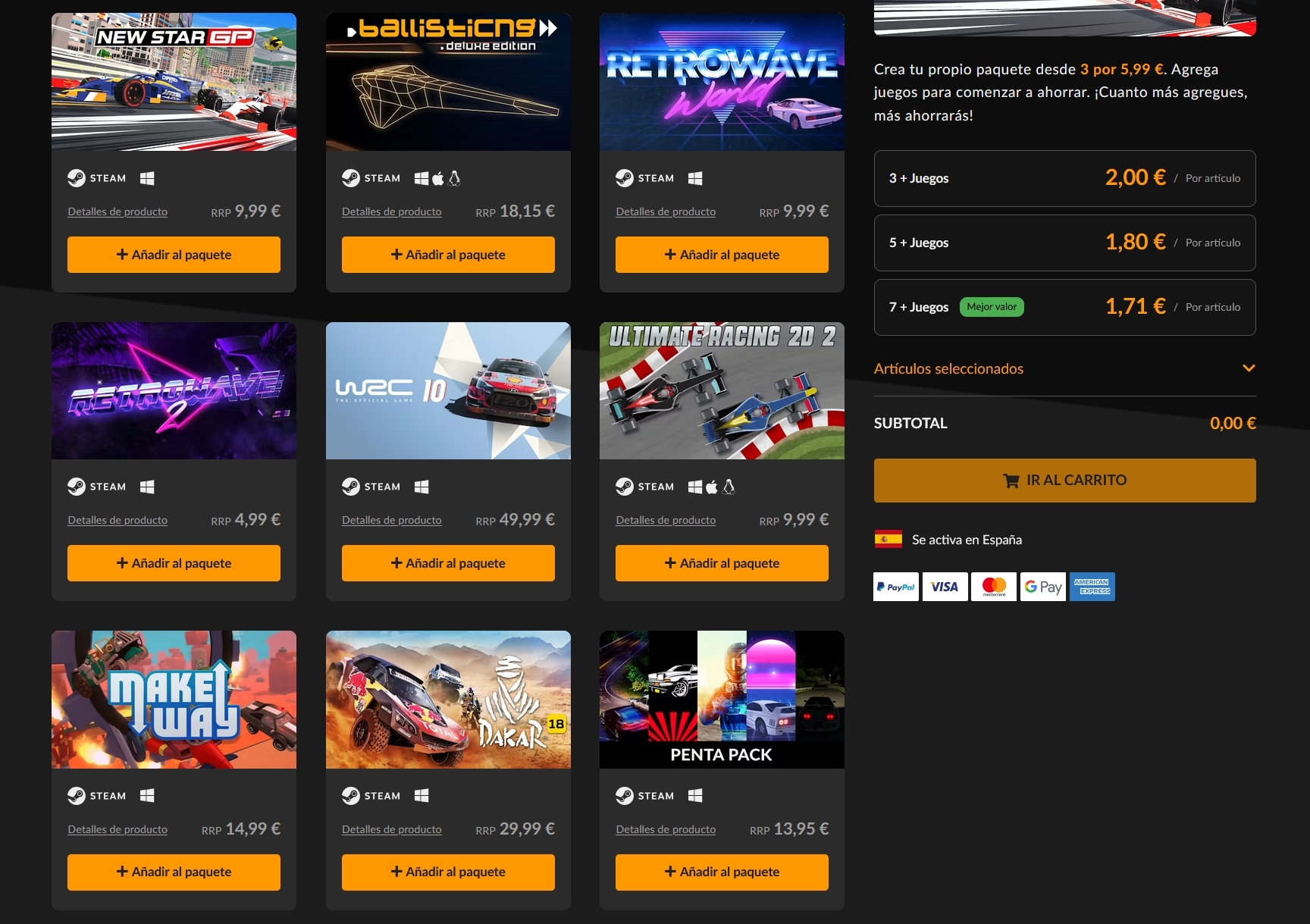The image size is (1310, 924).
Task: Select the 5 + Juegos pricing tier
Action: point(1064,243)
